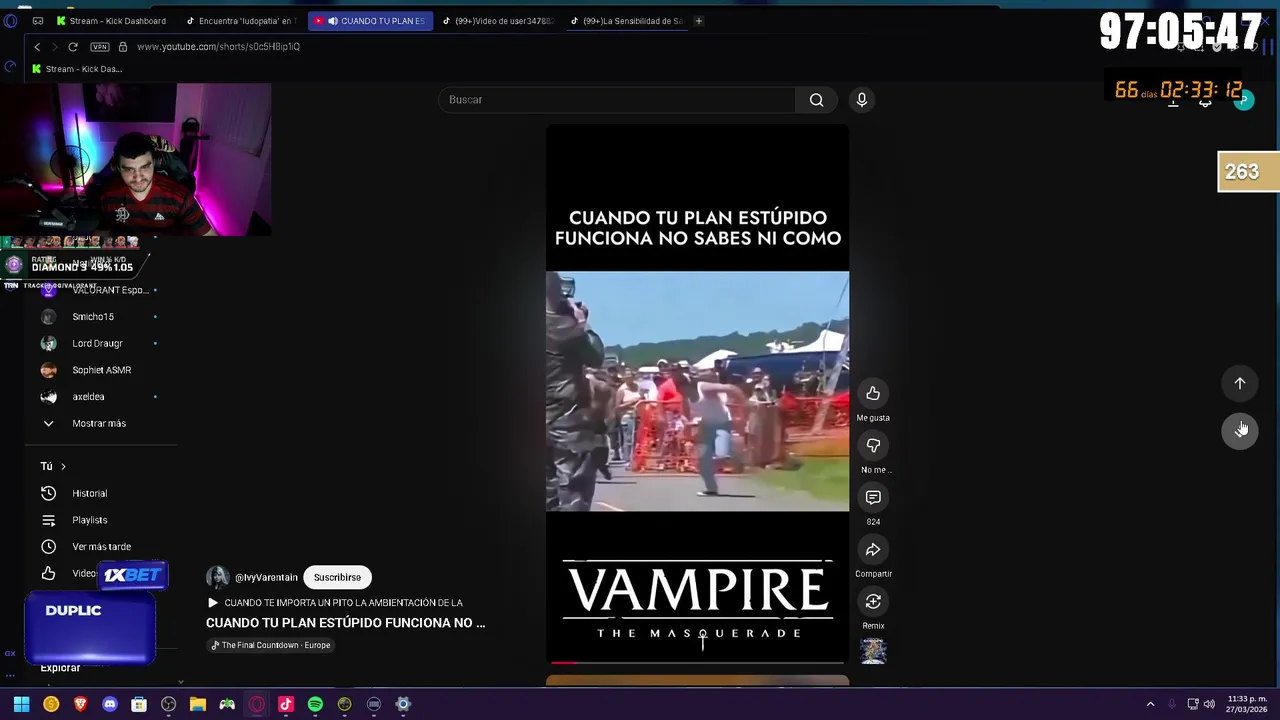1280x720 pixels.
Task: Open Ver más tarde in the sidebar
Action: coord(100,547)
